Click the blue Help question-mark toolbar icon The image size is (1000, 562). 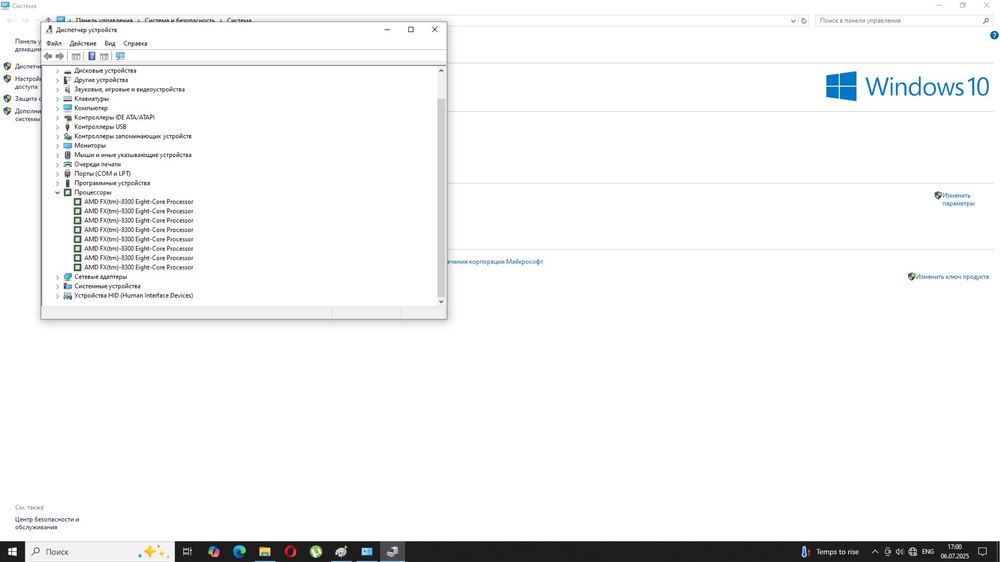click(x=91, y=56)
